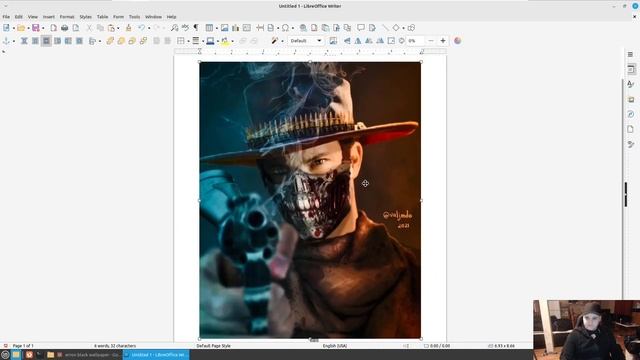Click the sidebar settings hamburger icon
The image size is (640, 360).
(630, 55)
